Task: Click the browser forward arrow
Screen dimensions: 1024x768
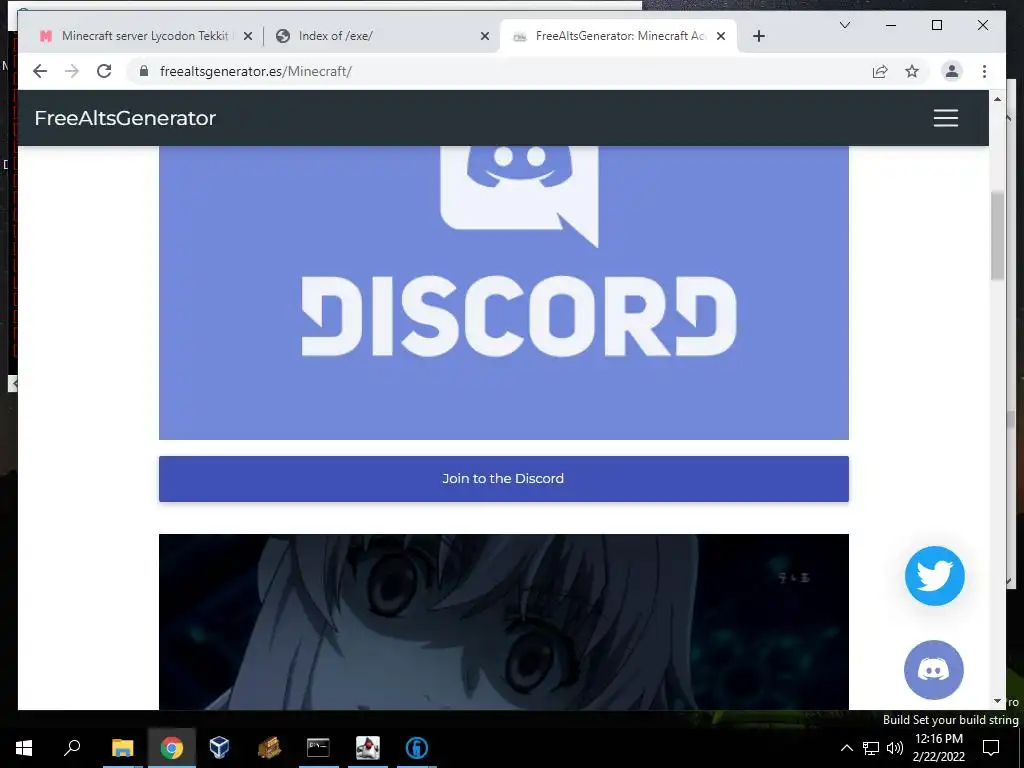Action: (72, 71)
